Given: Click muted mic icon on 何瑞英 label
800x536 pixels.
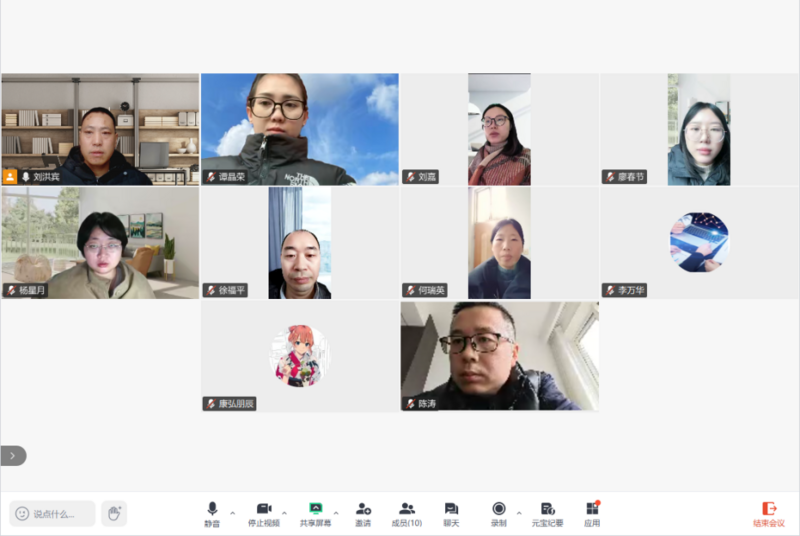Looking at the screenshot, I should (x=411, y=291).
